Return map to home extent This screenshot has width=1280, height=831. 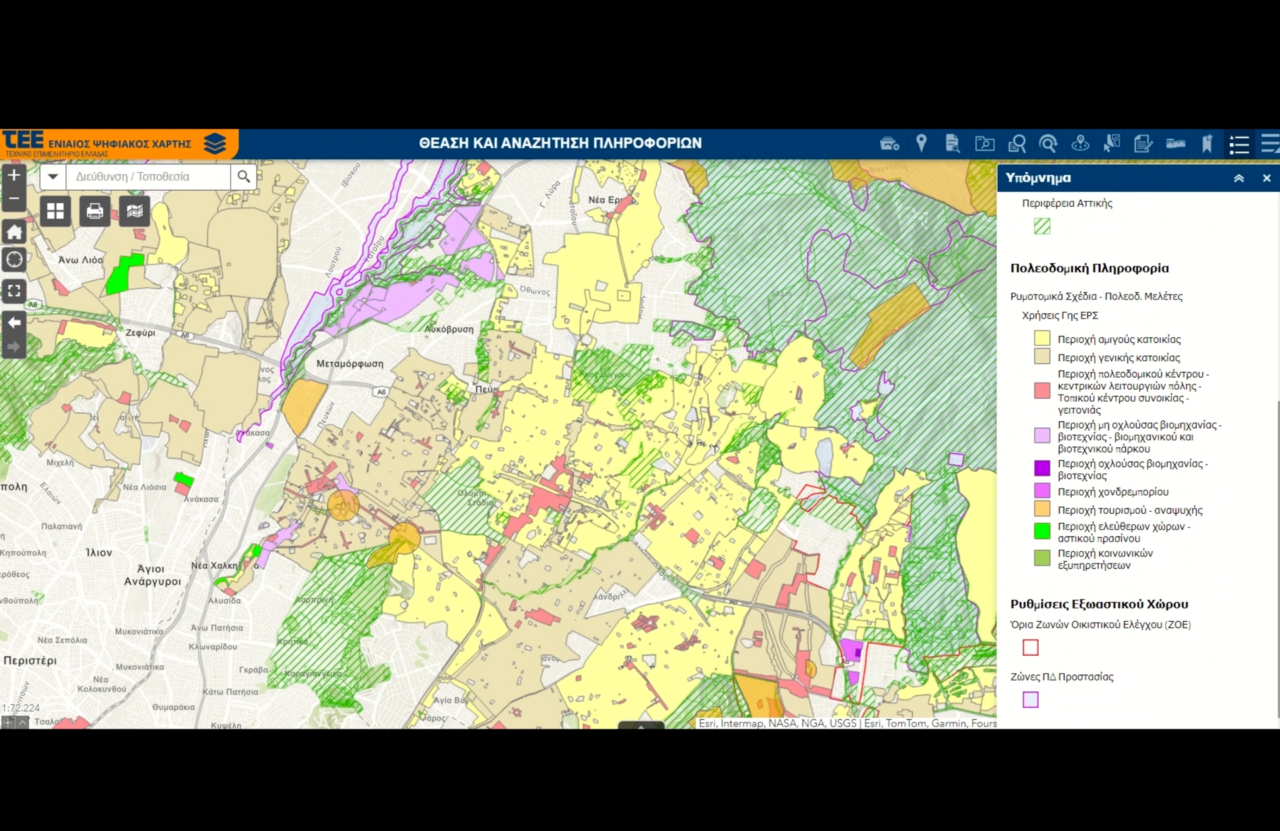point(14,232)
